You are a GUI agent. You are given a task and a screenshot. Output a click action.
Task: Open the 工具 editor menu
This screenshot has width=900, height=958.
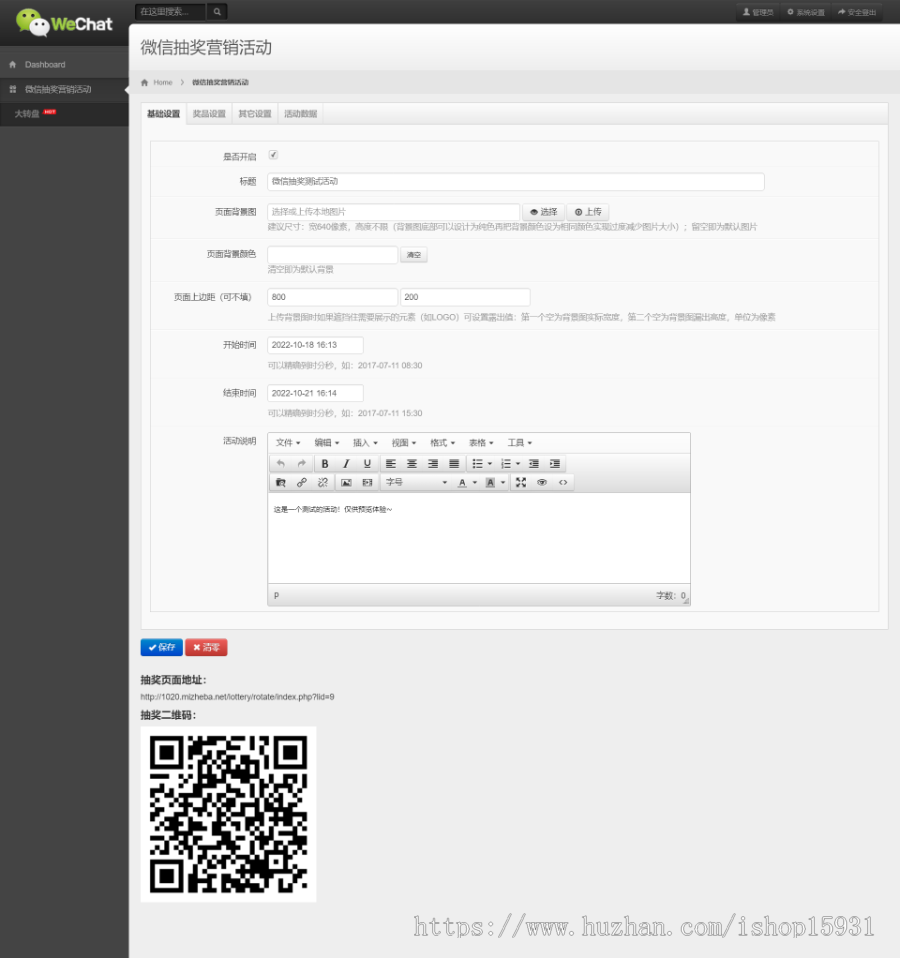point(519,442)
